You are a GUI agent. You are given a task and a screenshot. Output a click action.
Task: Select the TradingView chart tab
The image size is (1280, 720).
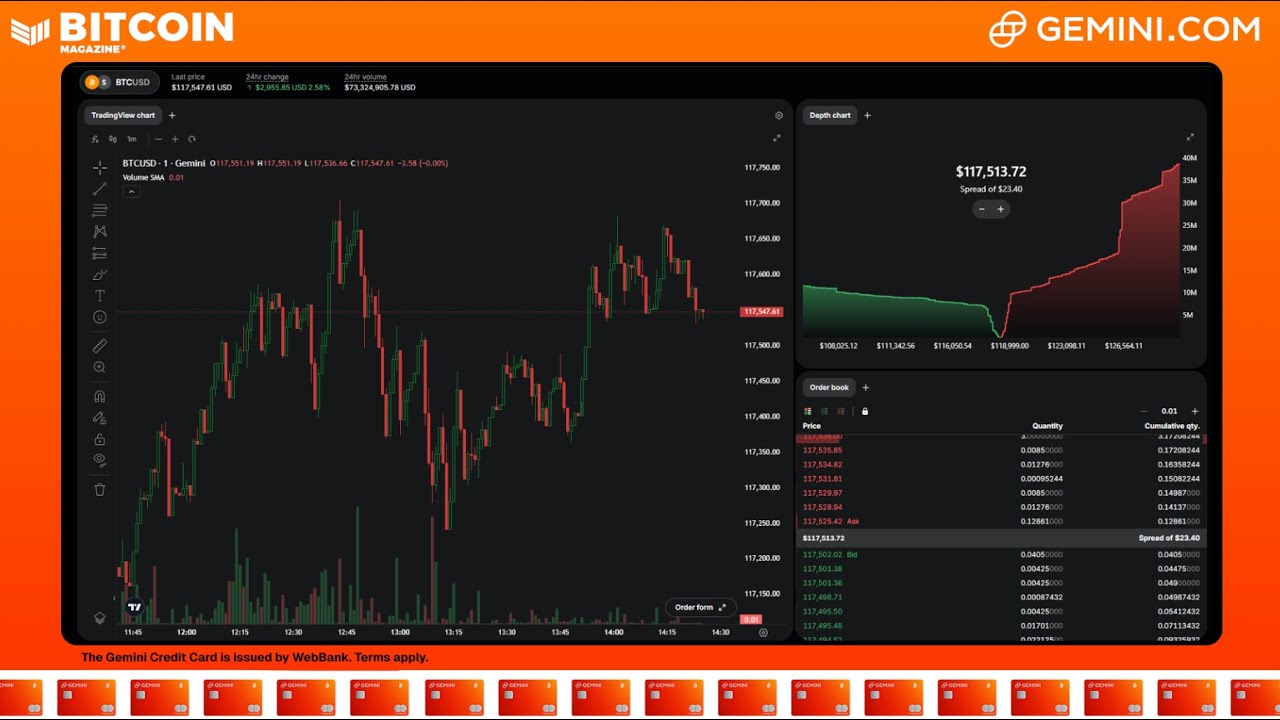click(x=123, y=115)
